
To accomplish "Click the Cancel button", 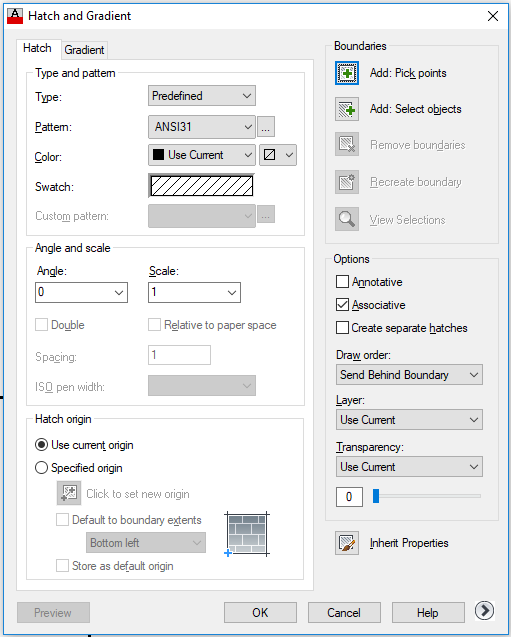I will (x=344, y=613).
